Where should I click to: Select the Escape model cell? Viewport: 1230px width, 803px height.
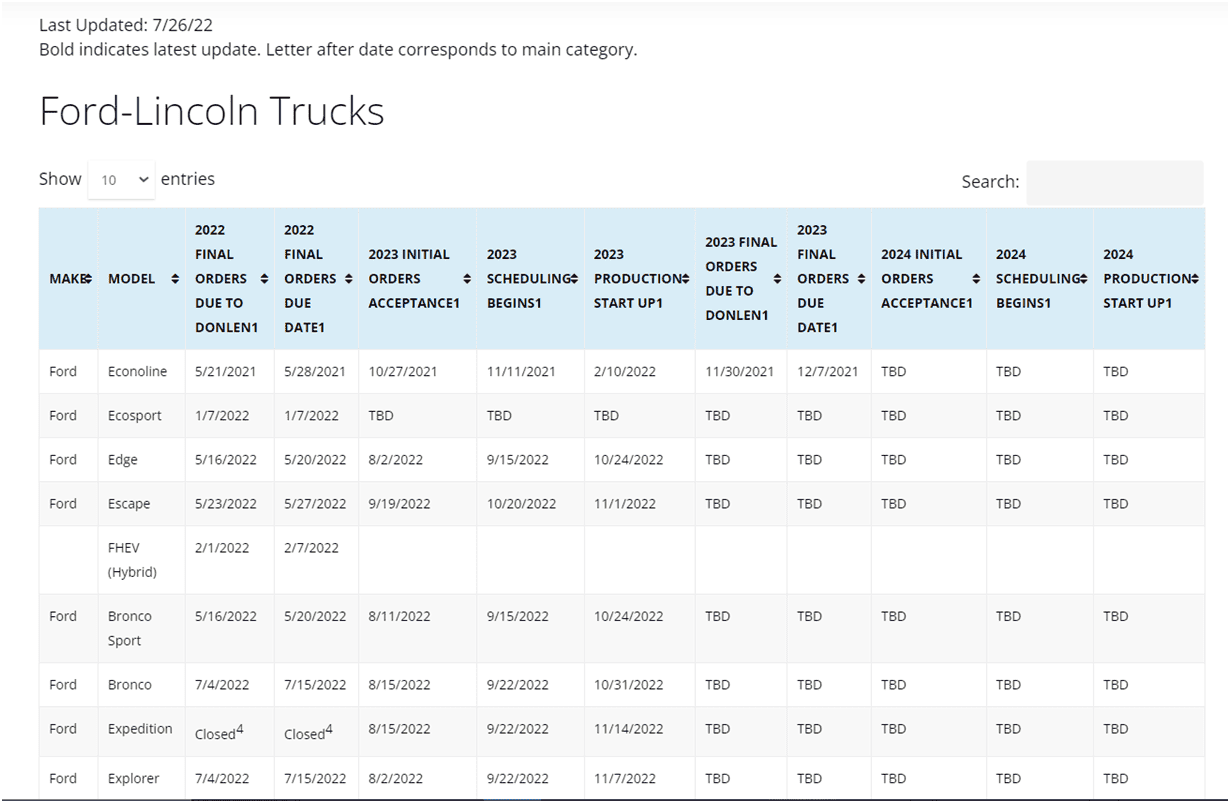coord(141,504)
